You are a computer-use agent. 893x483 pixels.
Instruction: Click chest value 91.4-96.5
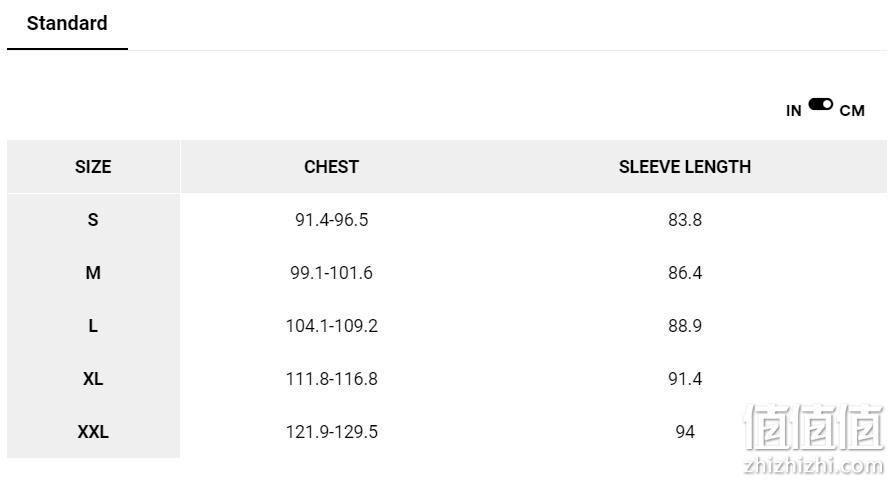click(331, 220)
